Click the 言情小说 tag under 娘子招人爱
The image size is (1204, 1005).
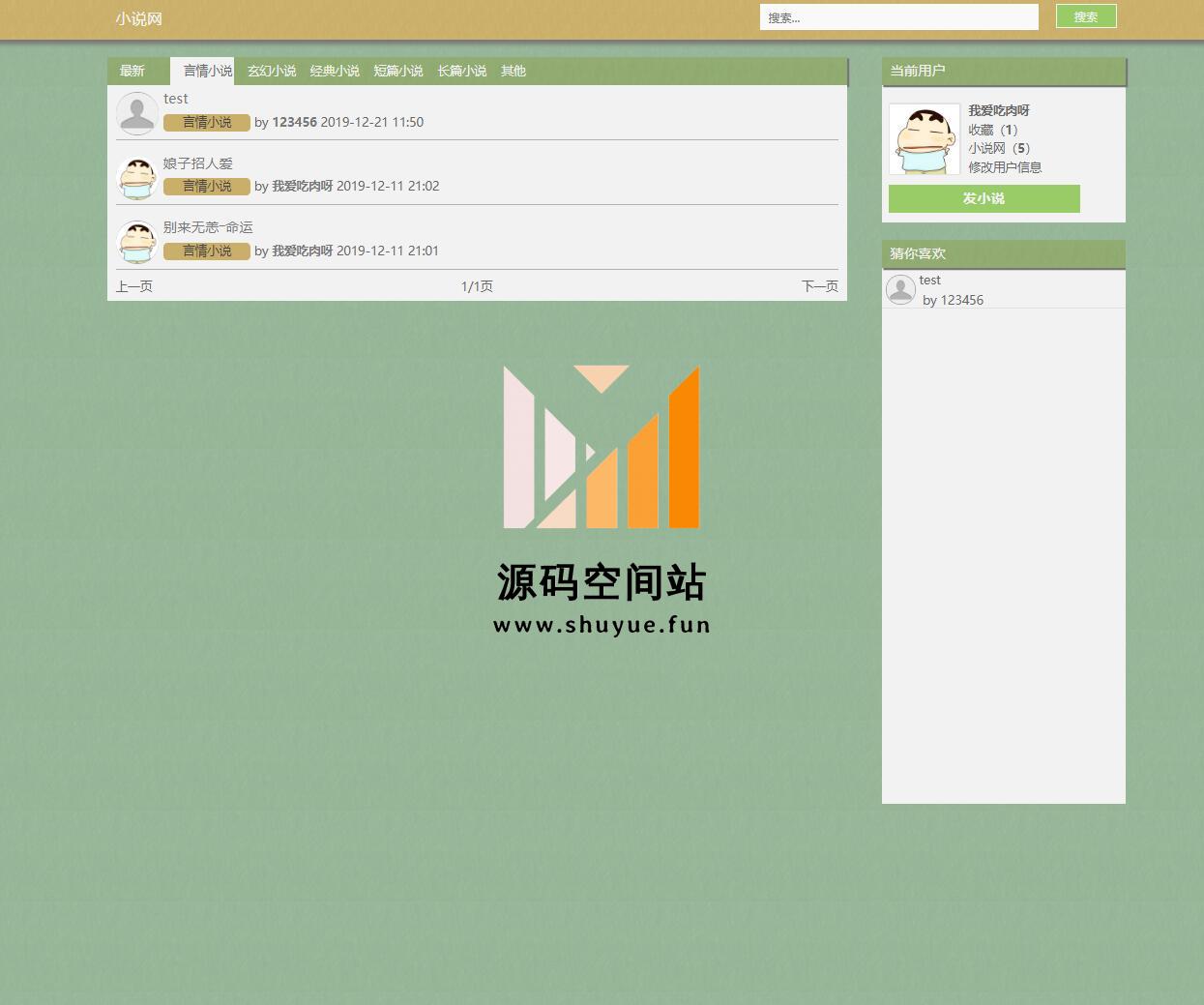point(207,186)
